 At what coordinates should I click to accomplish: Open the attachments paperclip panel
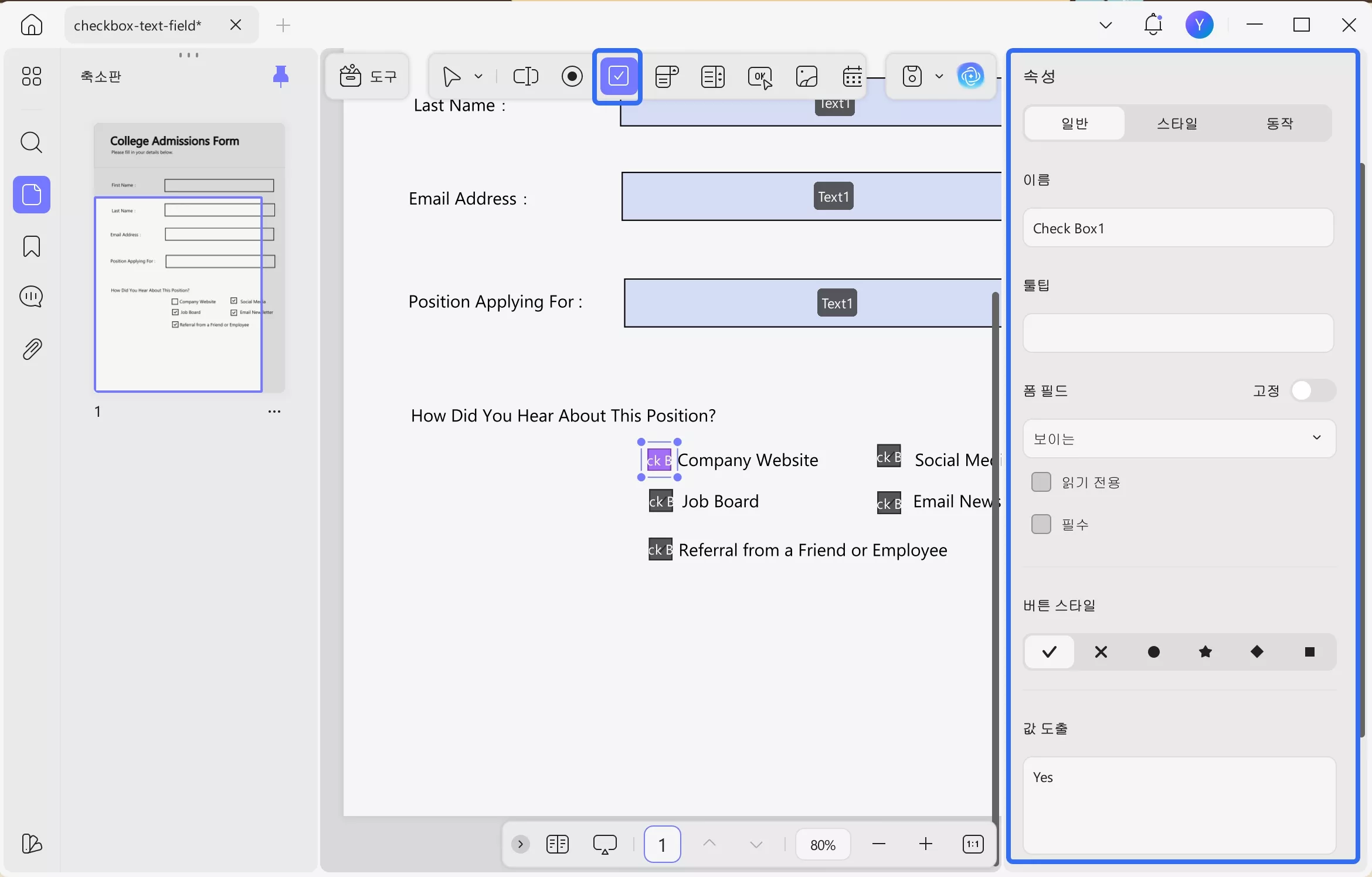coord(32,349)
